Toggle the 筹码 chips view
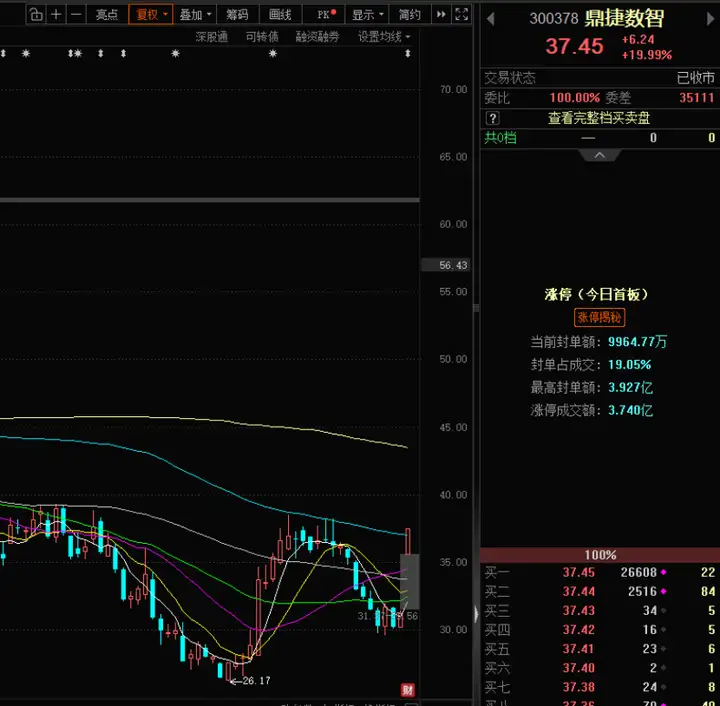The width and height of the screenshot is (720, 706). 237,15
